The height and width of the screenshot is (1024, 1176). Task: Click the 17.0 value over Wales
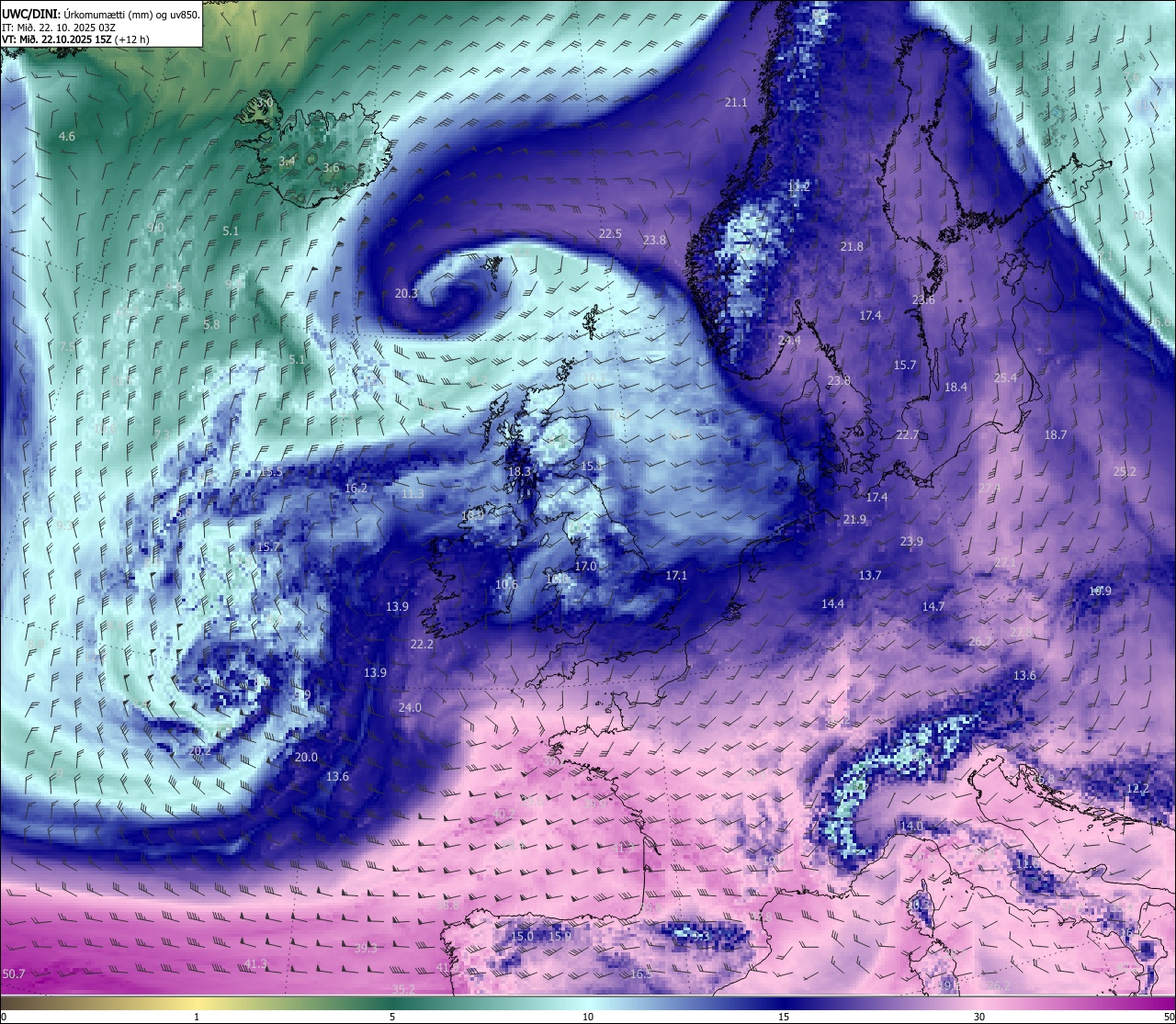[x=585, y=566]
